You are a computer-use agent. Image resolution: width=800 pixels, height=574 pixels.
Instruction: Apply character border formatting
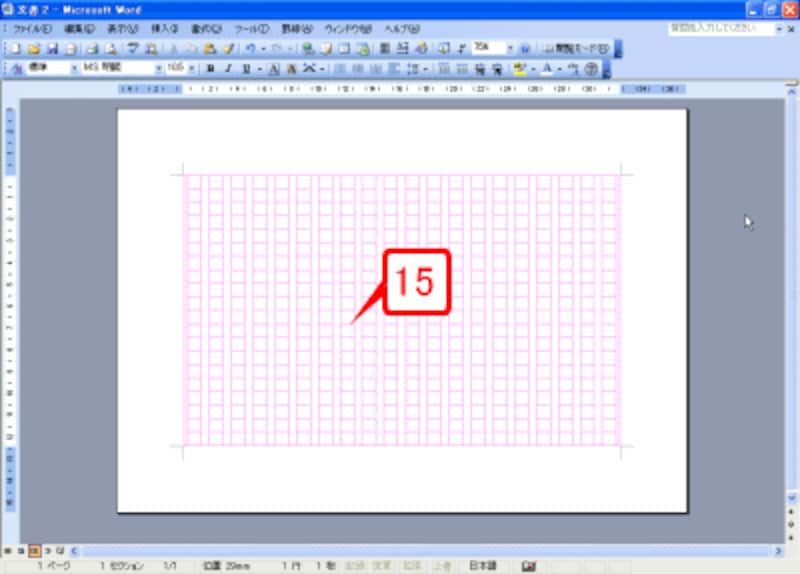click(274, 69)
